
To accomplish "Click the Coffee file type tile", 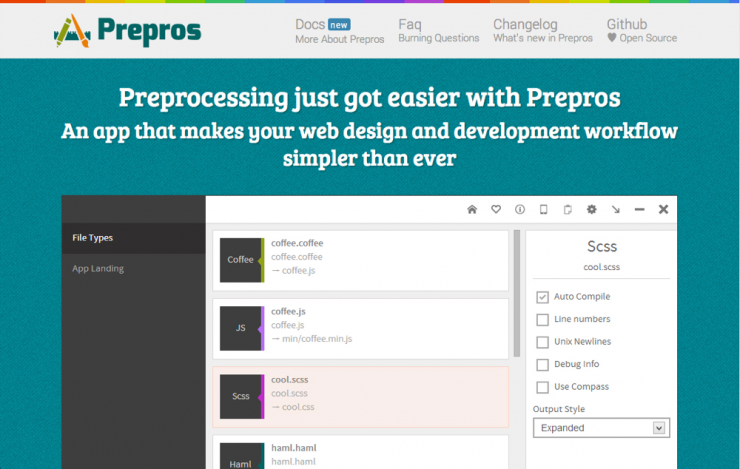I will (x=242, y=260).
